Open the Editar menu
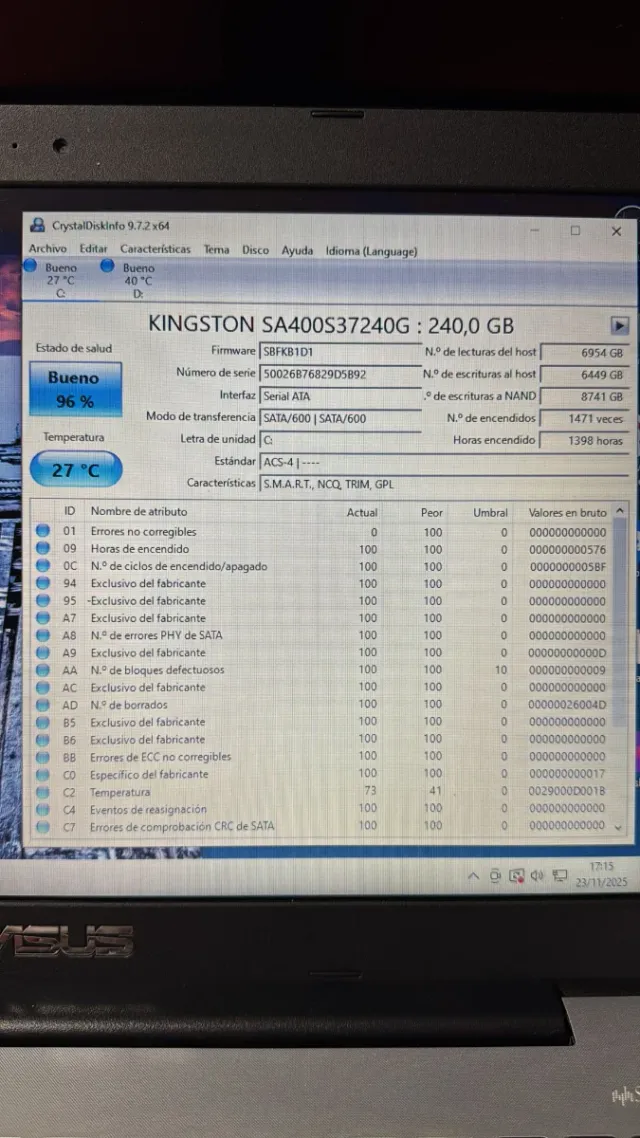This screenshot has width=640, height=1138. click(94, 250)
